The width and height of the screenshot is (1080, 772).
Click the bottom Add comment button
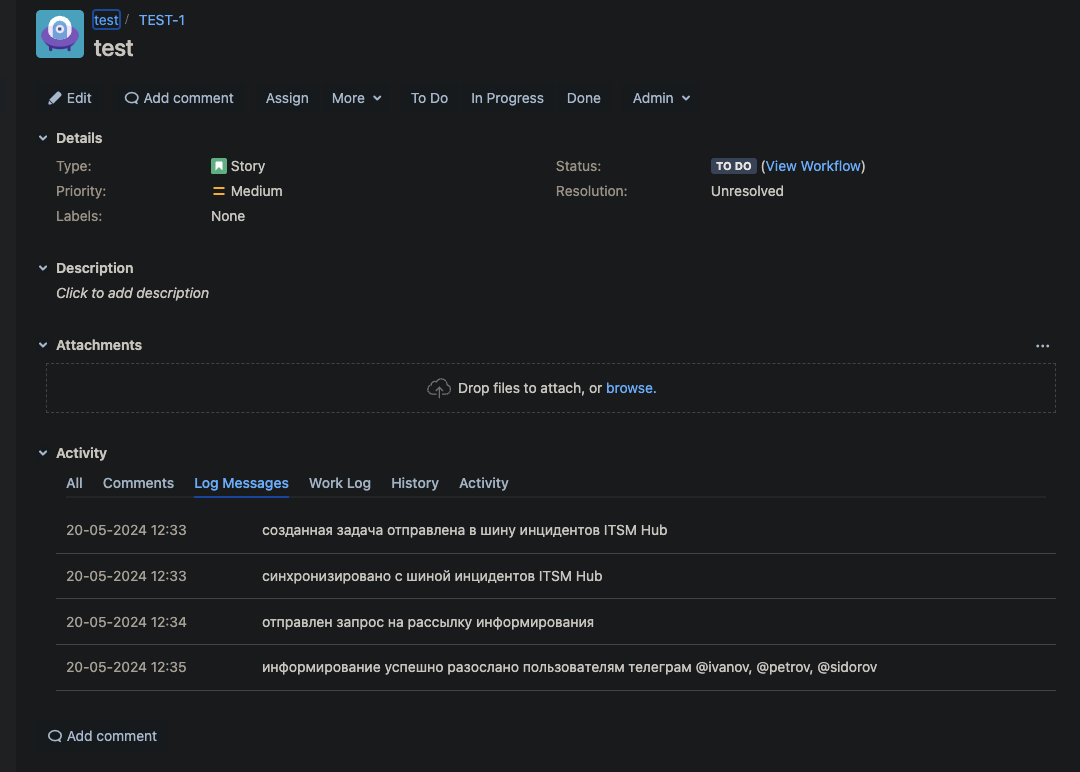tap(102, 736)
